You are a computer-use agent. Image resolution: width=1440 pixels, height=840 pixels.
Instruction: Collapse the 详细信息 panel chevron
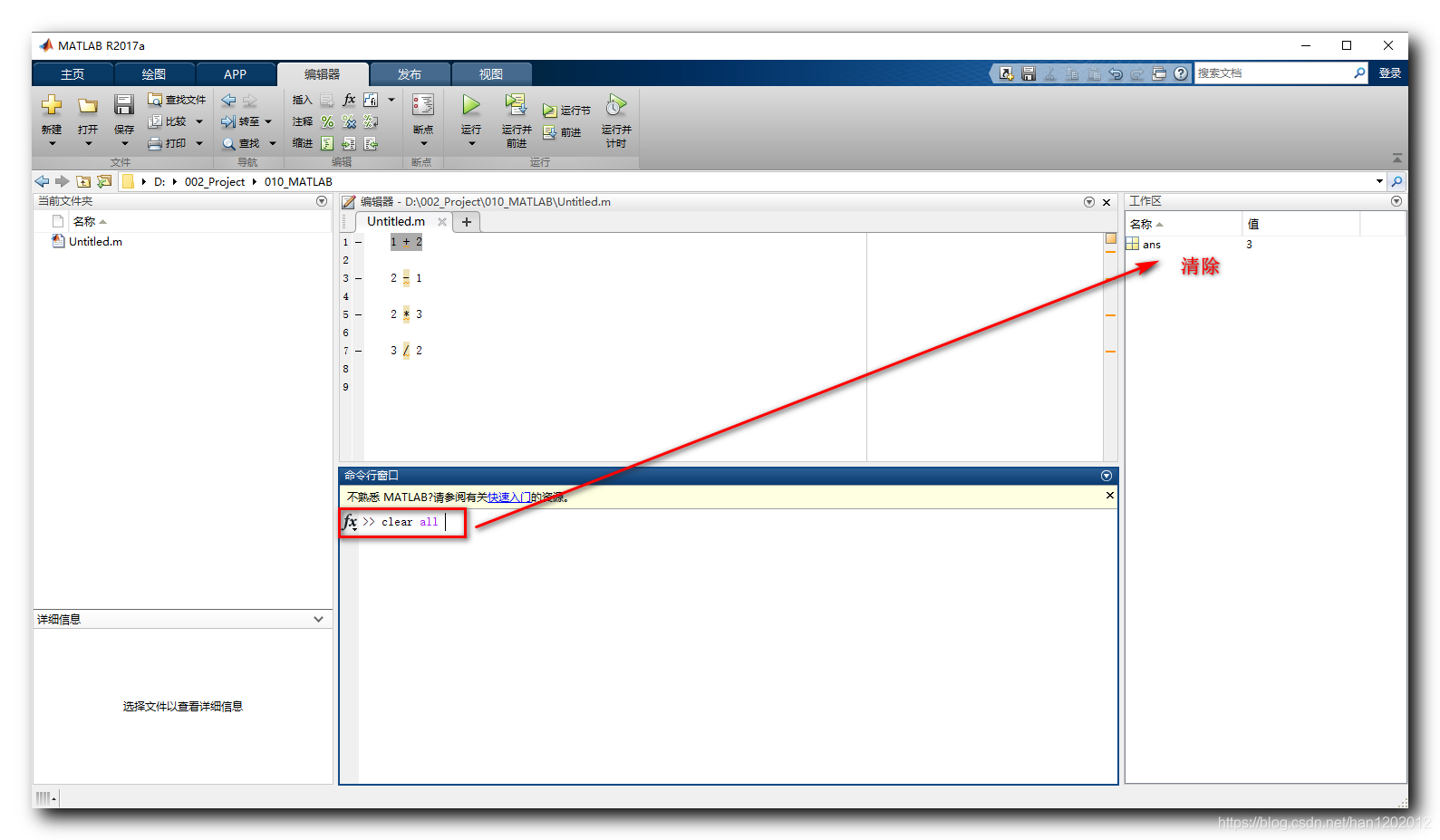click(x=318, y=620)
